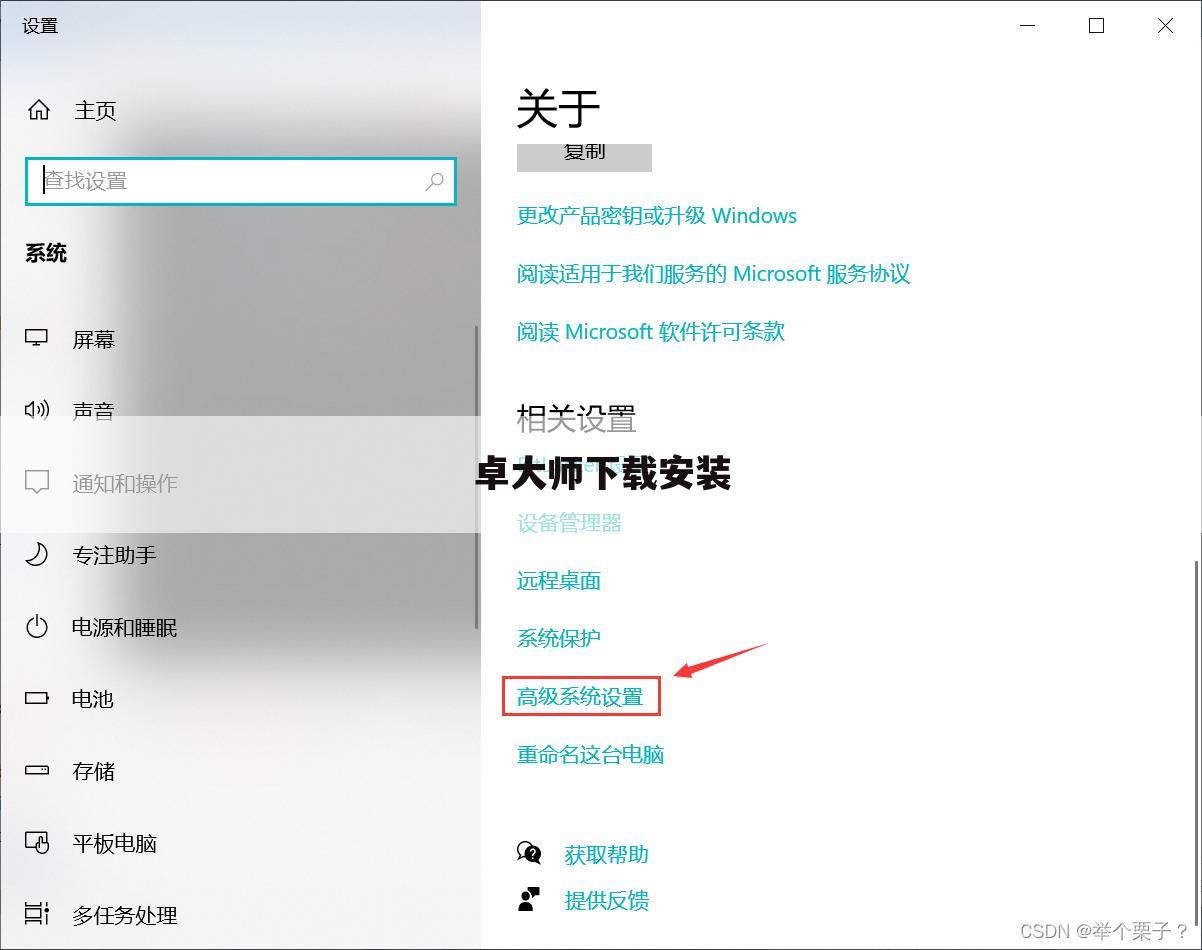This screenshot has width=1202, height=950.
Task: Open 电池 settings page
Action: pos(93,699)
